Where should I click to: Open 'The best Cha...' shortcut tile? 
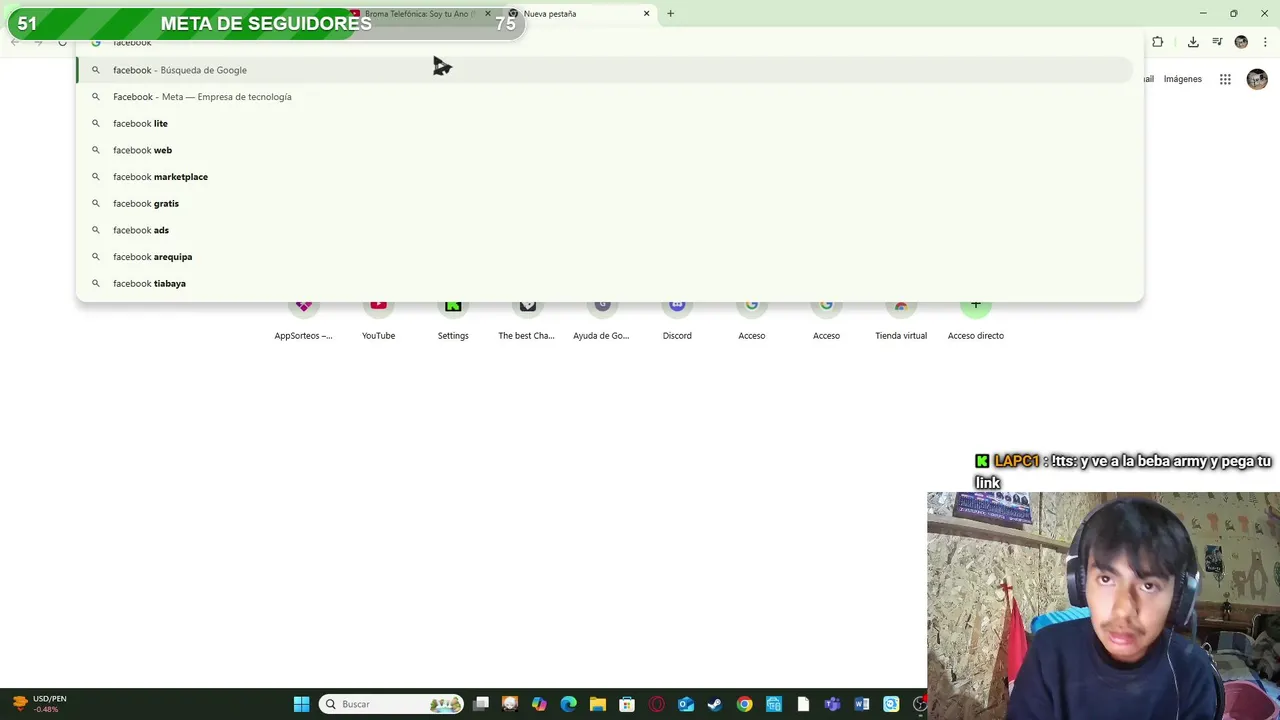tap(527, 320)
